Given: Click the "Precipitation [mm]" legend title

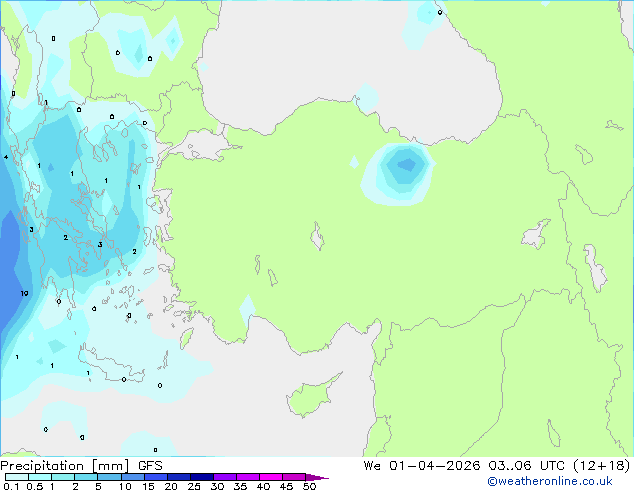Looking at the screenshot, I should 65,466.
